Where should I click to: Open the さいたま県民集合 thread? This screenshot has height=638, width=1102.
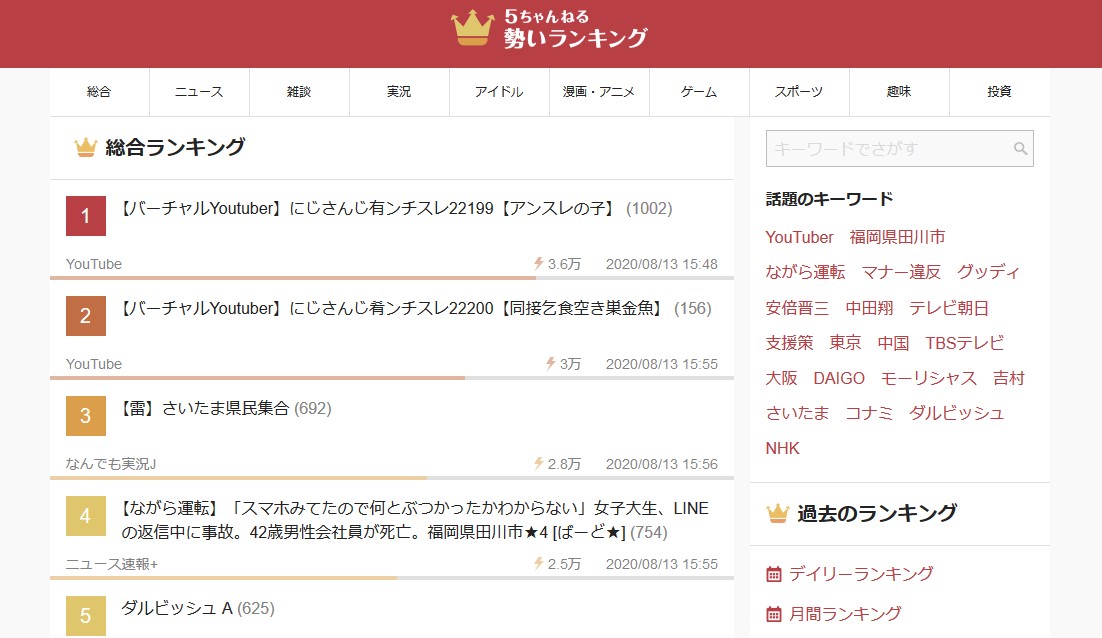(x=226, y=408)
